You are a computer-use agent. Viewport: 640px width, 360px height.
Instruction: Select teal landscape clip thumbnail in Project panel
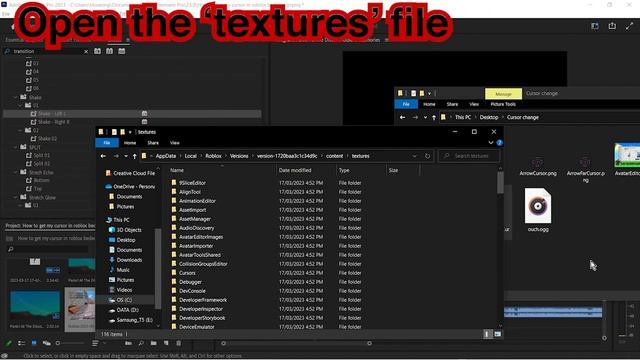click(x=35, y=305)
